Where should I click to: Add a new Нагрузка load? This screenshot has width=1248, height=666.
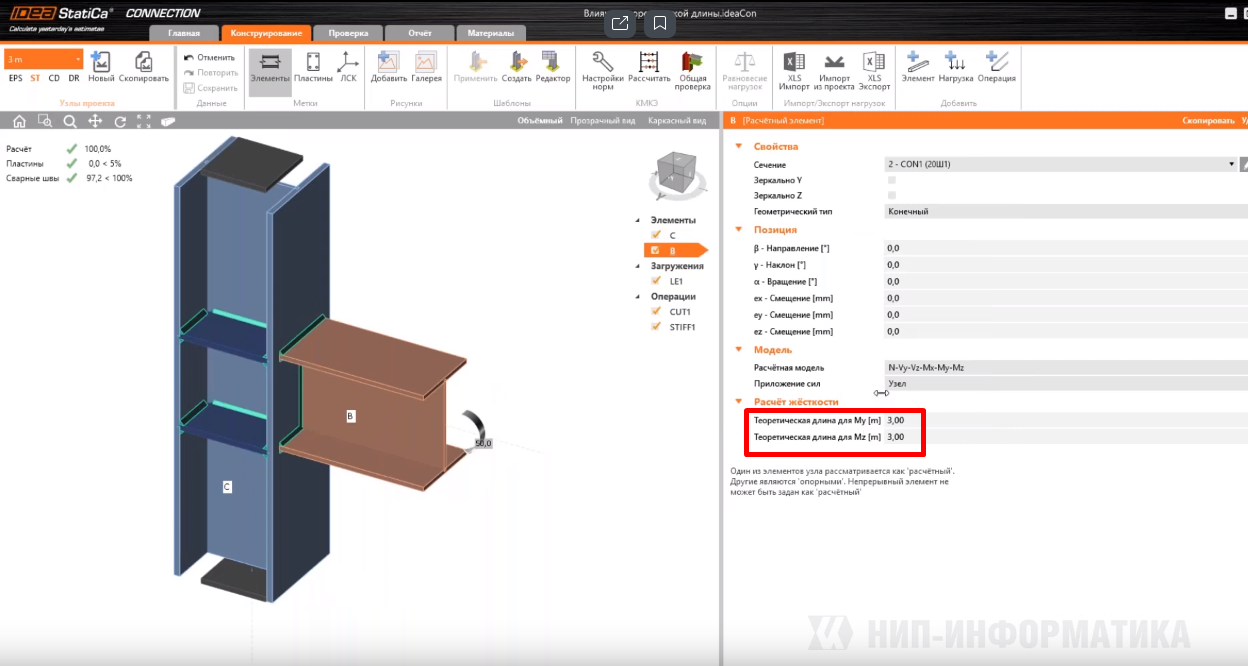[x=955, y=67]
